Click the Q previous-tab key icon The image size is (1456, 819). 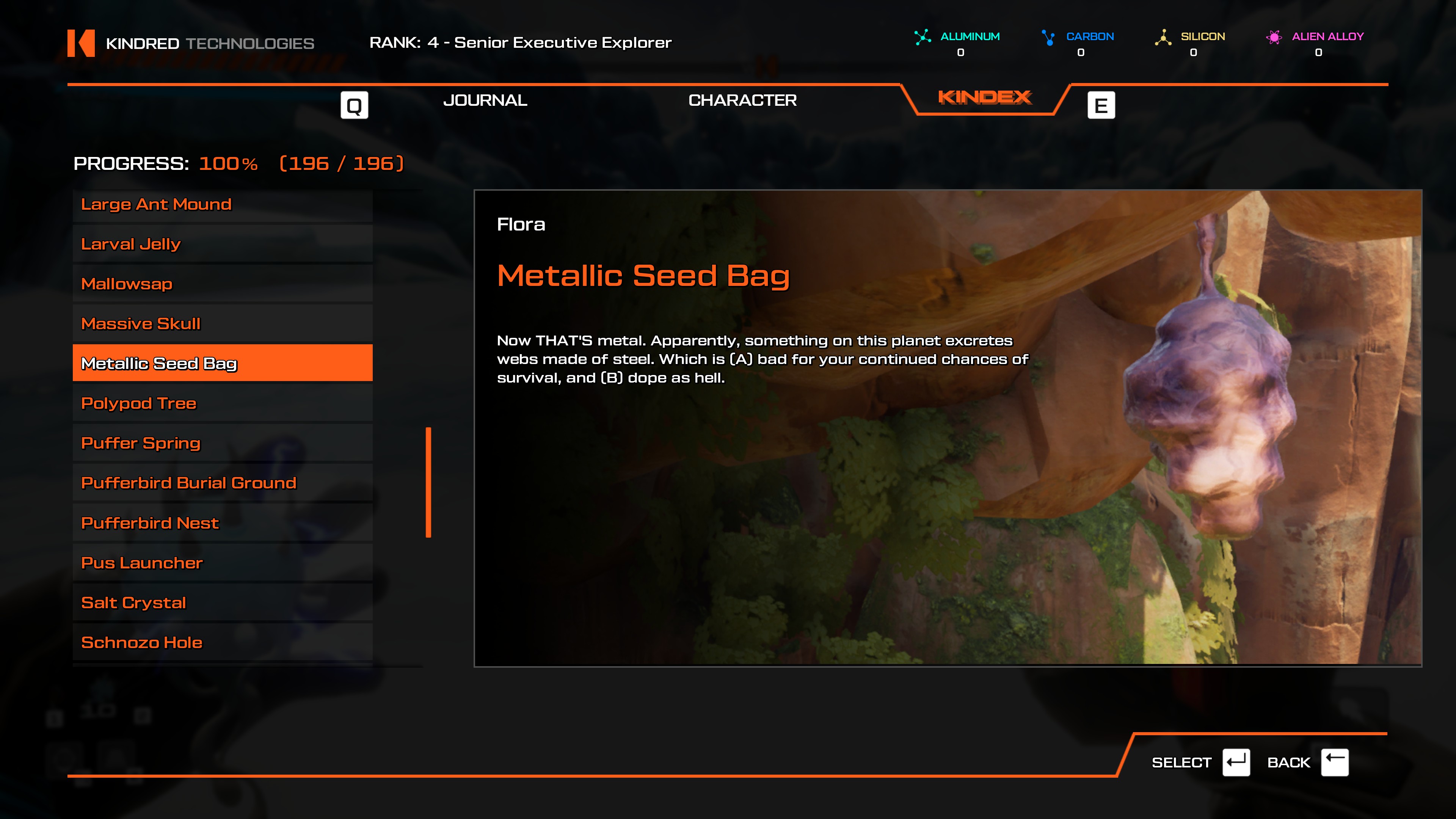pos(355,105)
